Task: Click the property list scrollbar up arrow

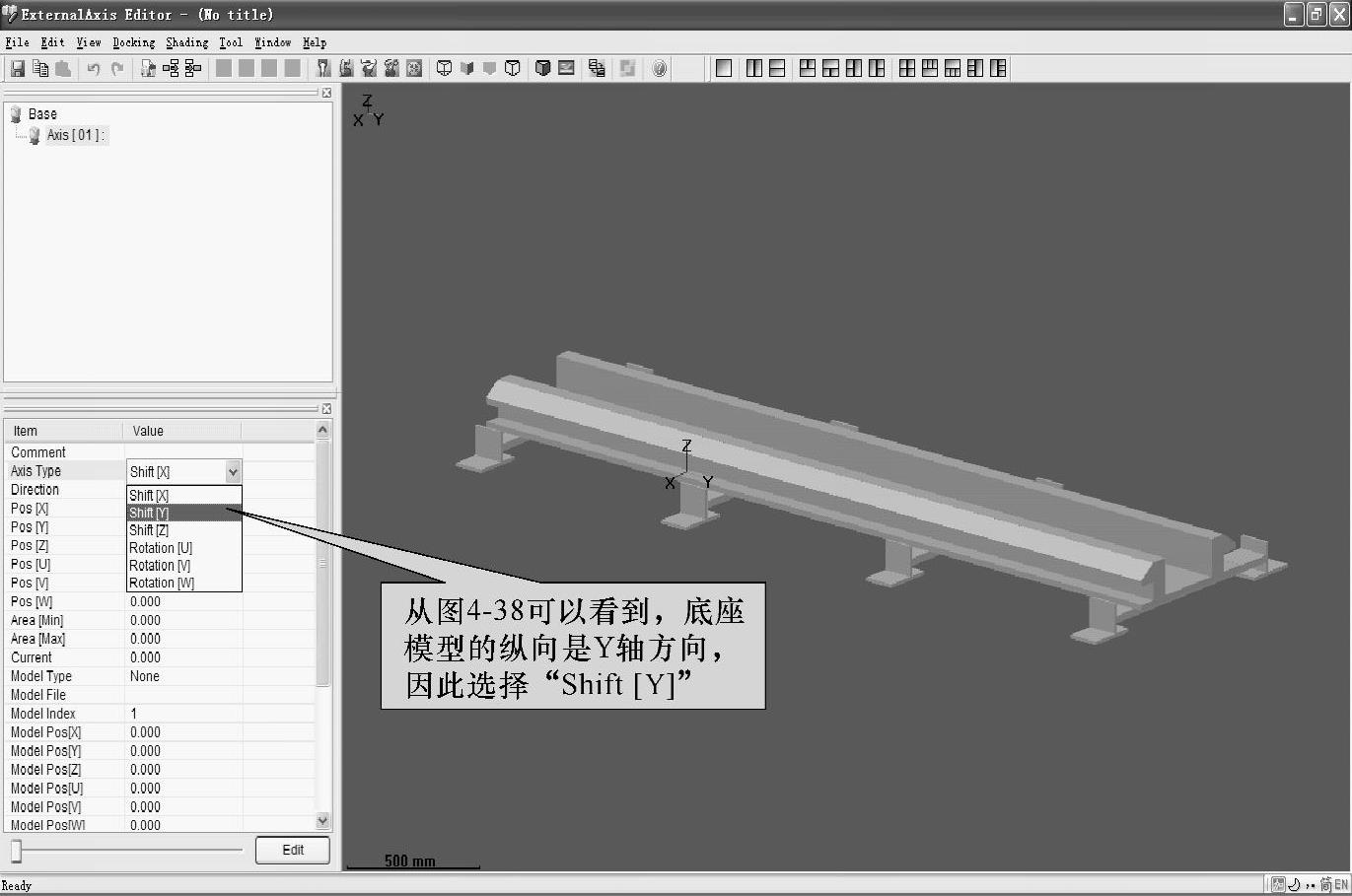Action: pos(322,430)
